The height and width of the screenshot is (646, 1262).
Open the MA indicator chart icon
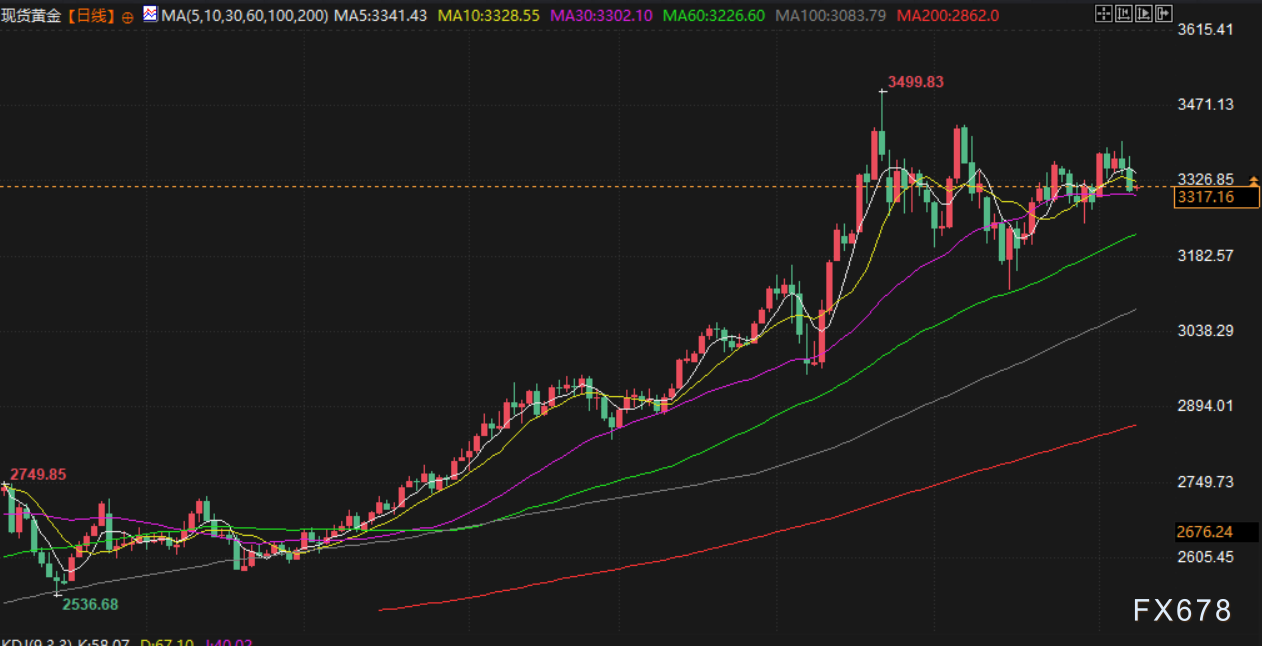pos(150,15)
